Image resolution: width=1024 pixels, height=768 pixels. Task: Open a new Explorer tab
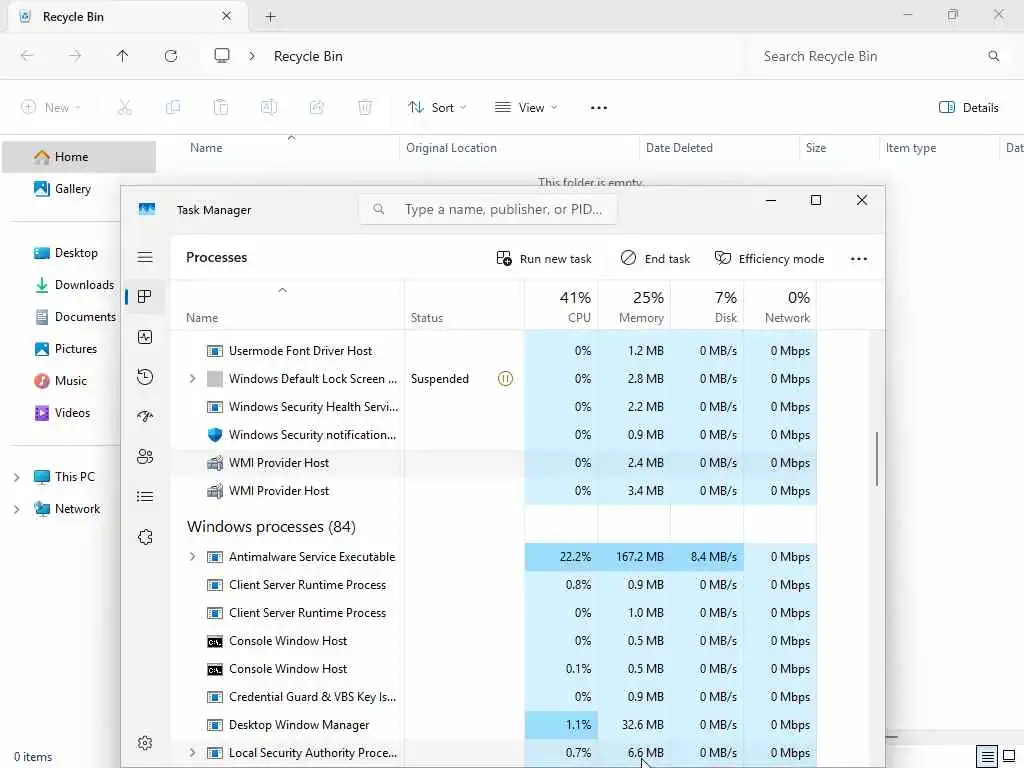[x=270, y=17]
